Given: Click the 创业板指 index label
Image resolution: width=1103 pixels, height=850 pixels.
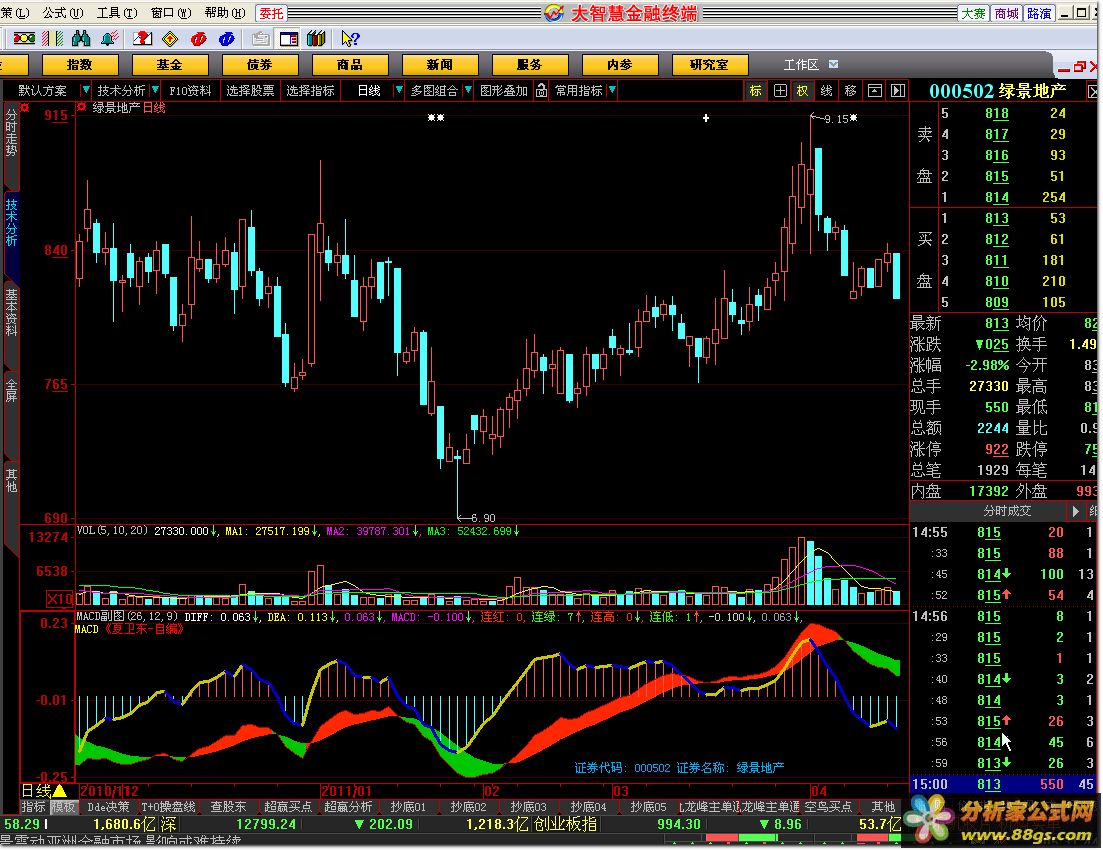Looking at the screenshot, I should 566,823.
